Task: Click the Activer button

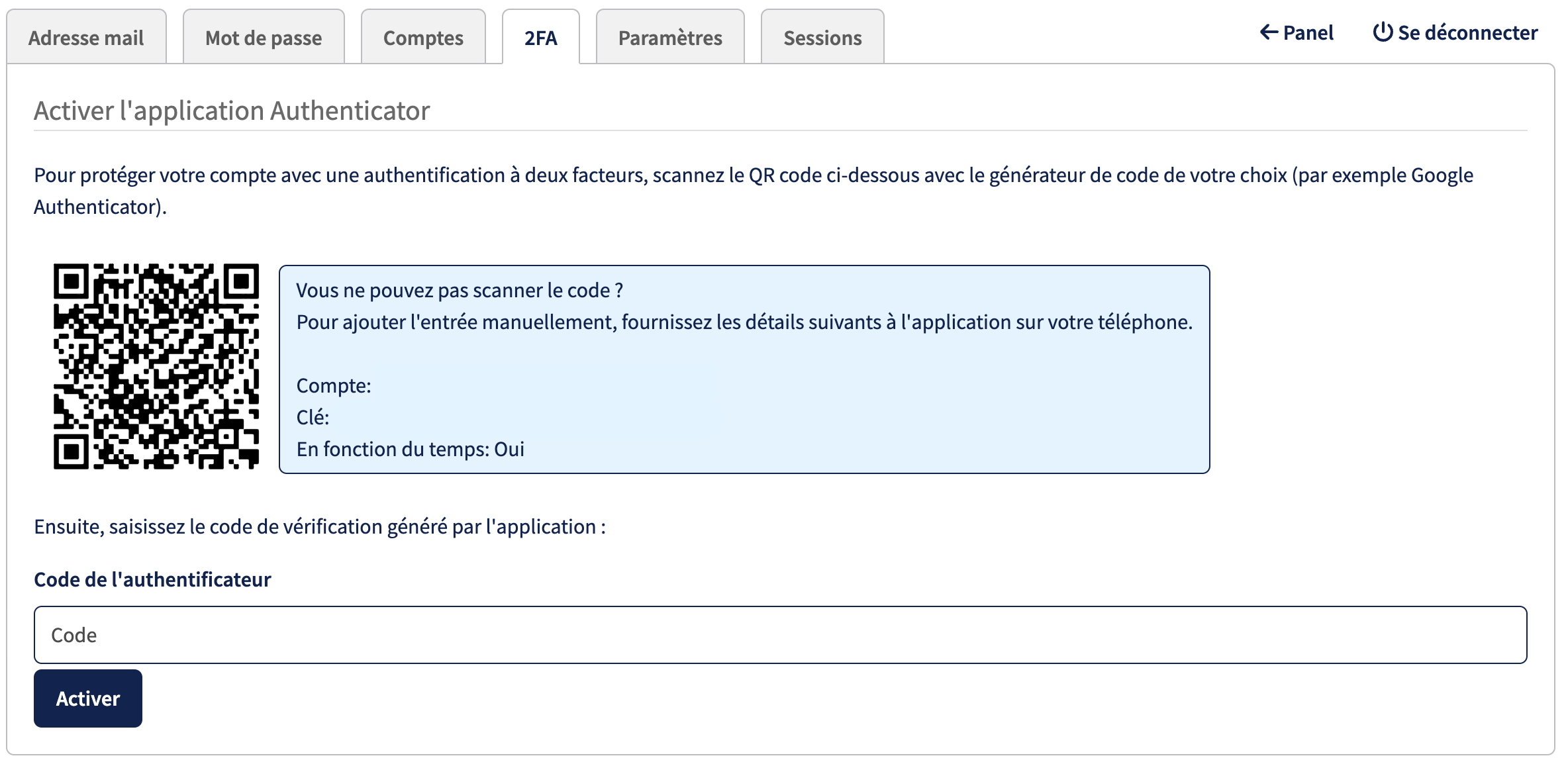Action: [x=88, y=698]
